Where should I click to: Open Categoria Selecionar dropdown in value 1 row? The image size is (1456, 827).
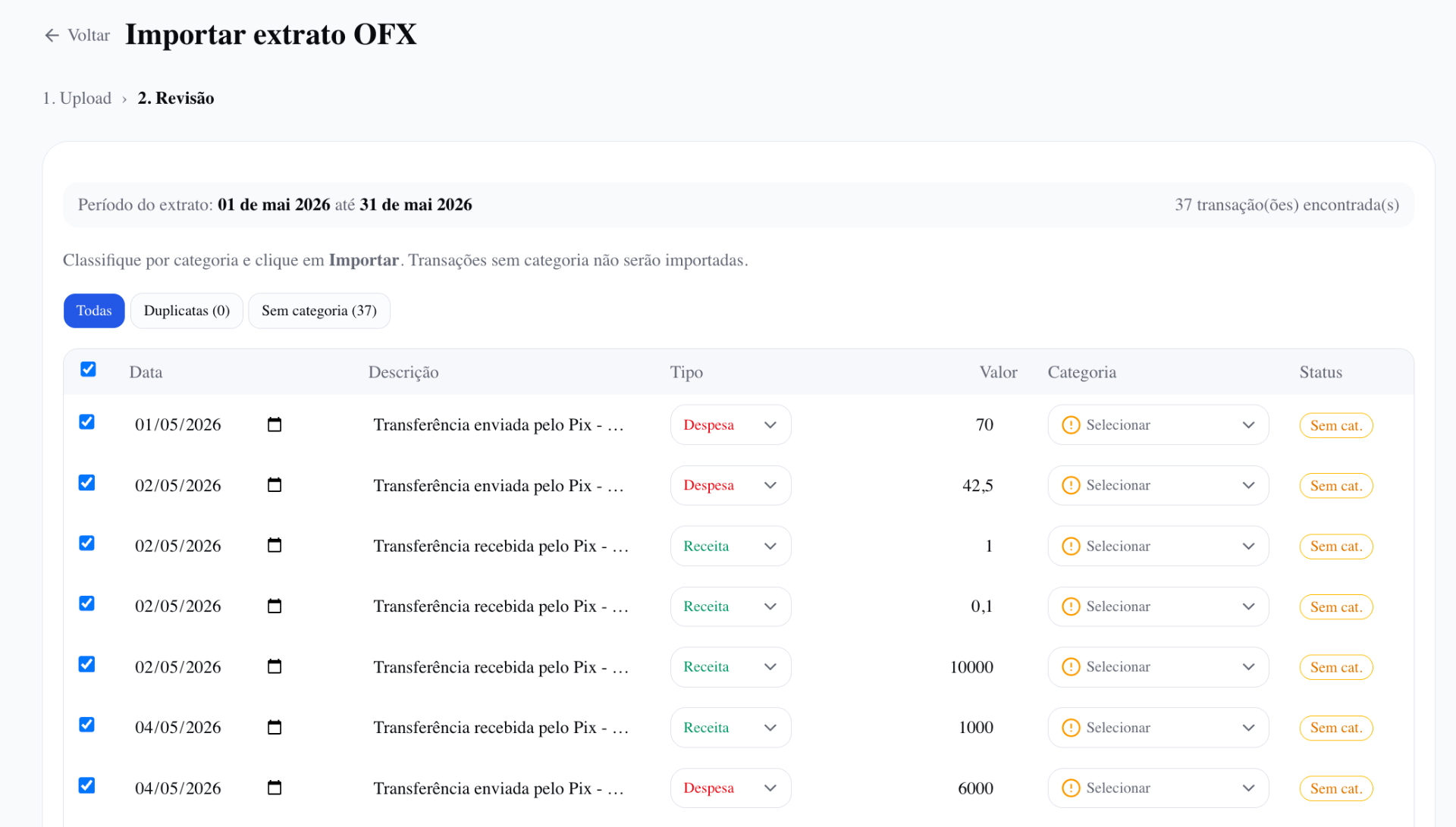(1158, 546)
